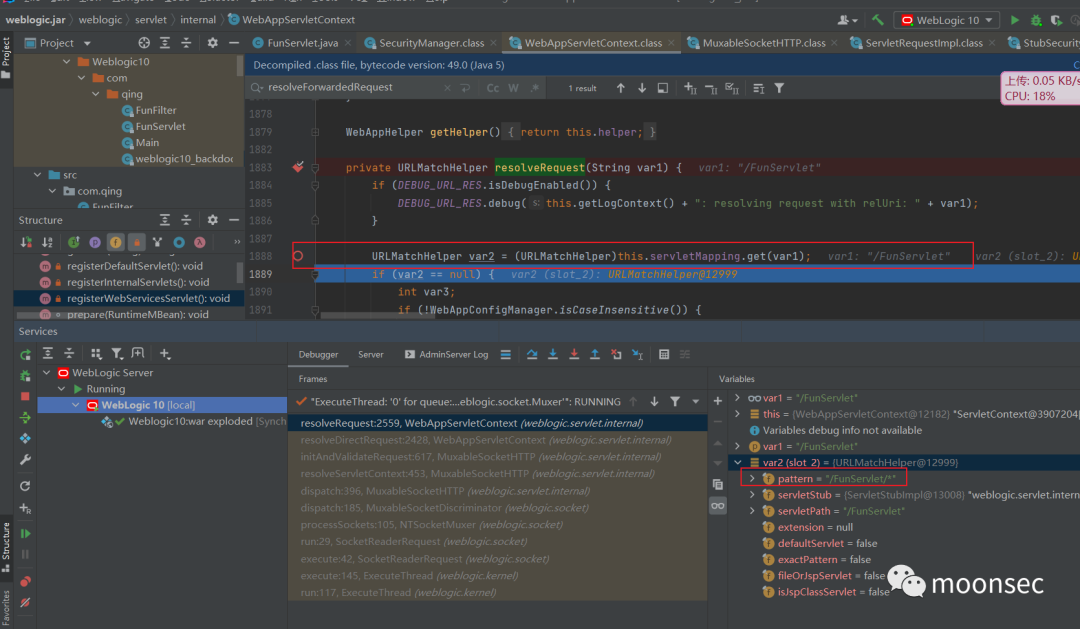Image resolution: width=1080 pixels, height=629 pixels.
Task: Open the WebLogic 10 run configuration dropdown
Action: (x=947, y=20)
